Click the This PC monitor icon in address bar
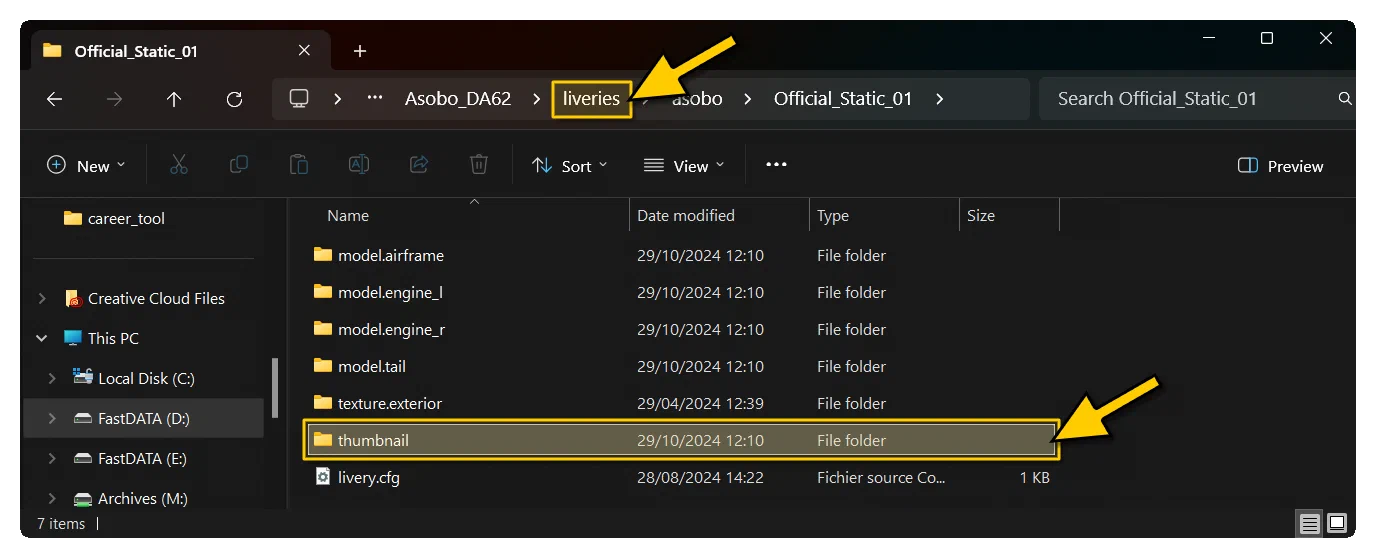Screen dimensions: 1376x558 299,98
